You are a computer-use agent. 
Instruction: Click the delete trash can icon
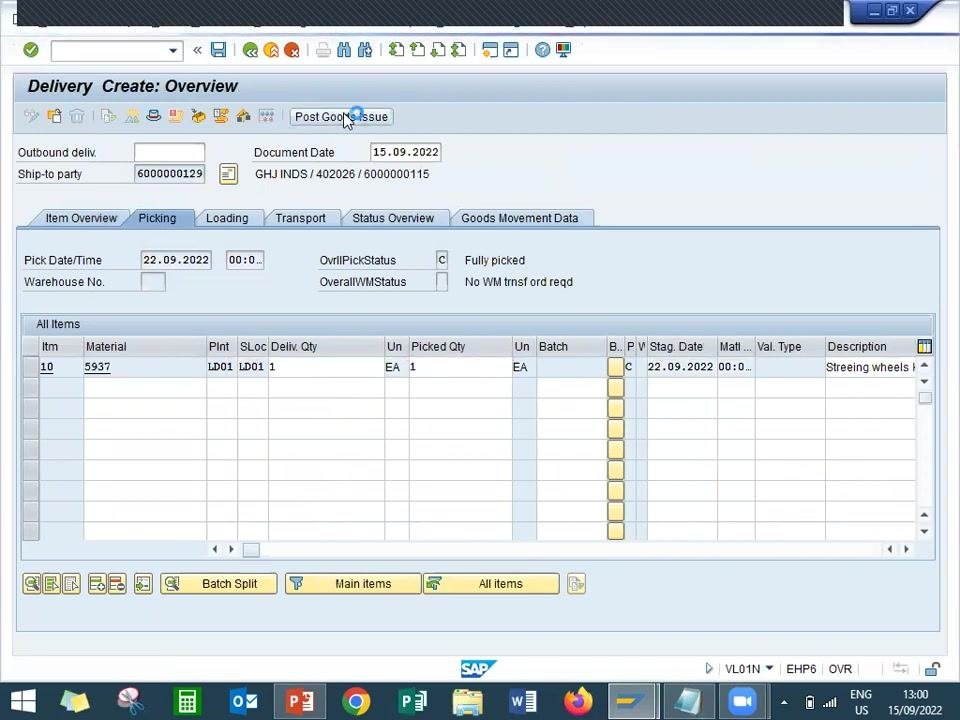click(x=77, y=116)
